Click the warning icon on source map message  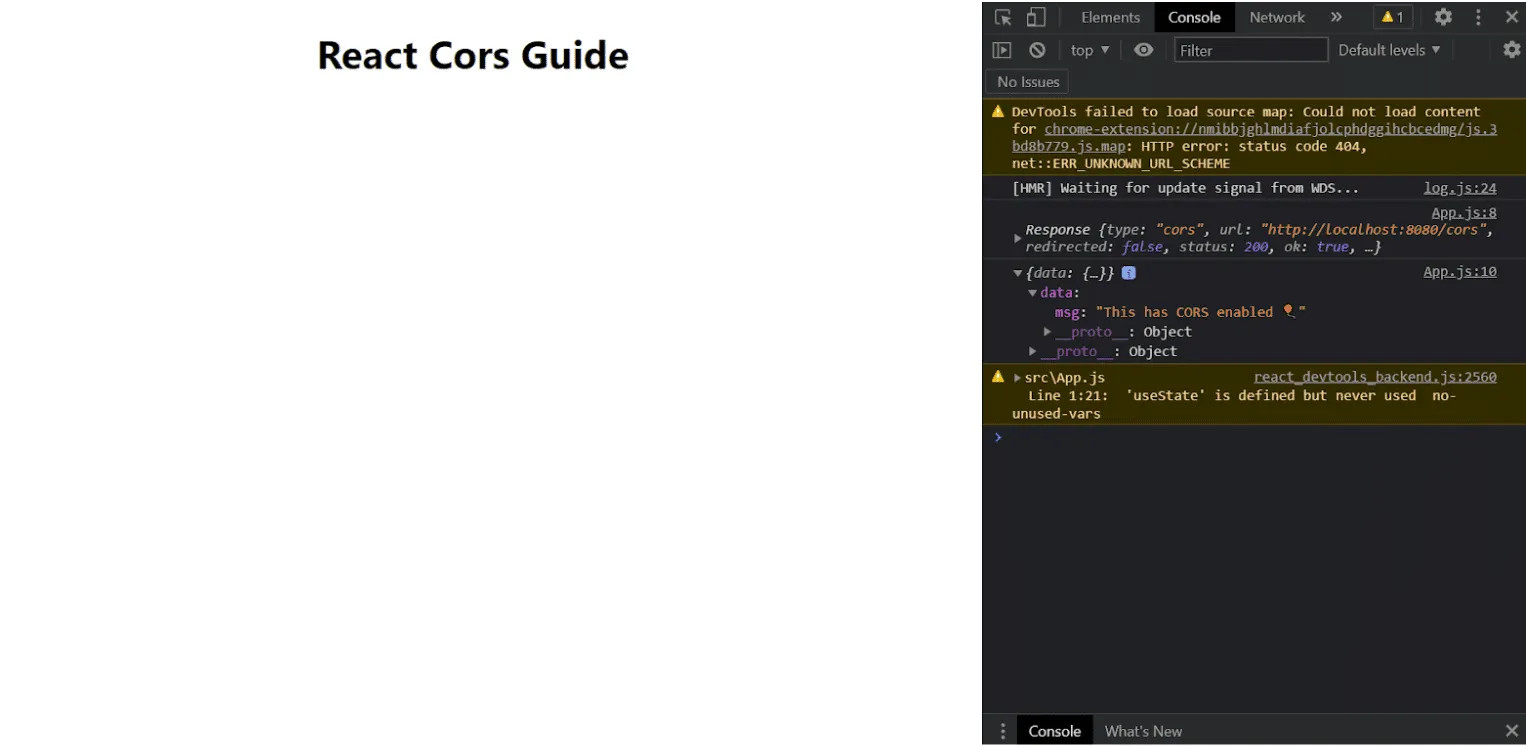click(998, 111)
